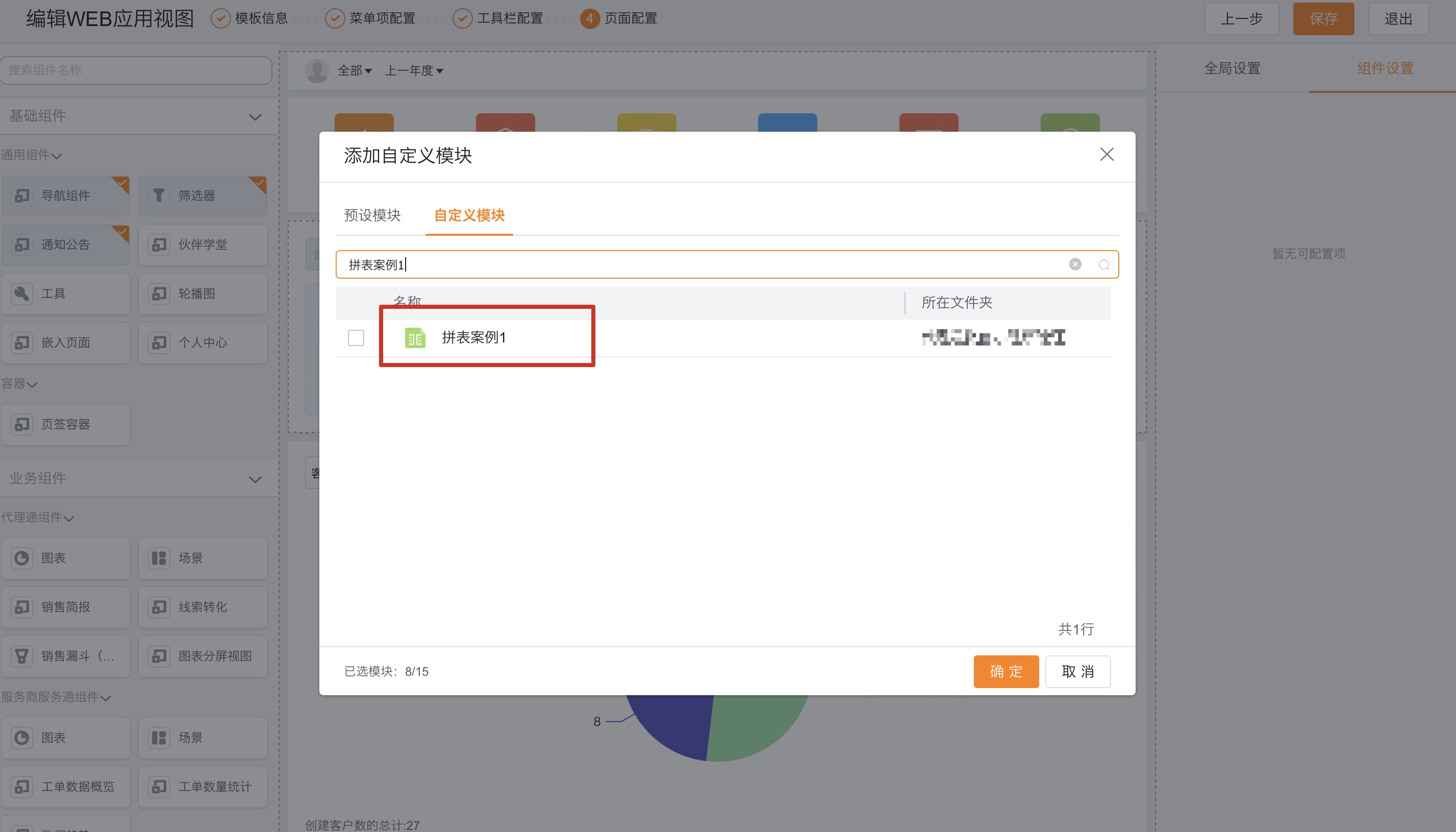This screenshot has height=832, width=1456.
Task: Select the 工具 wrench tool icon
Action: pyautogui.click(x=21, y=293)
